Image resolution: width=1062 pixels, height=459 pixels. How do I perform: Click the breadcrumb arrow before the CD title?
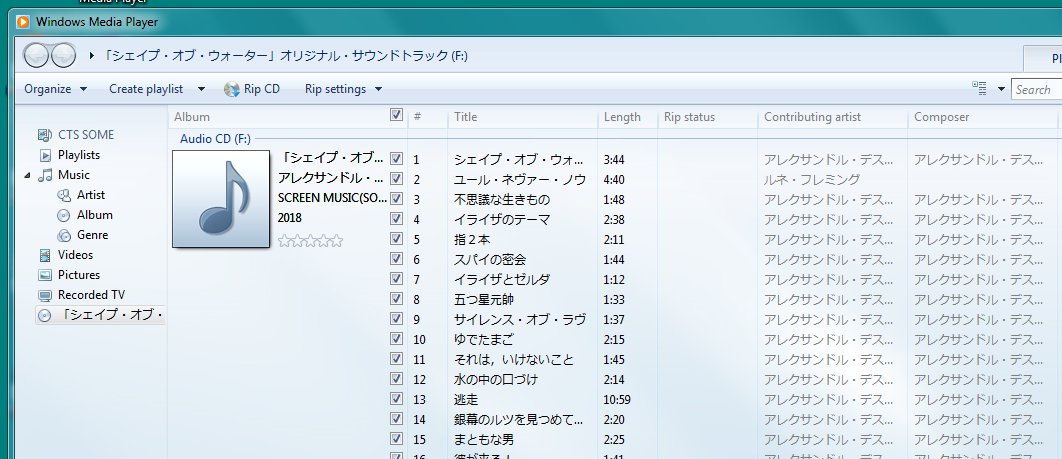(92, 56)
